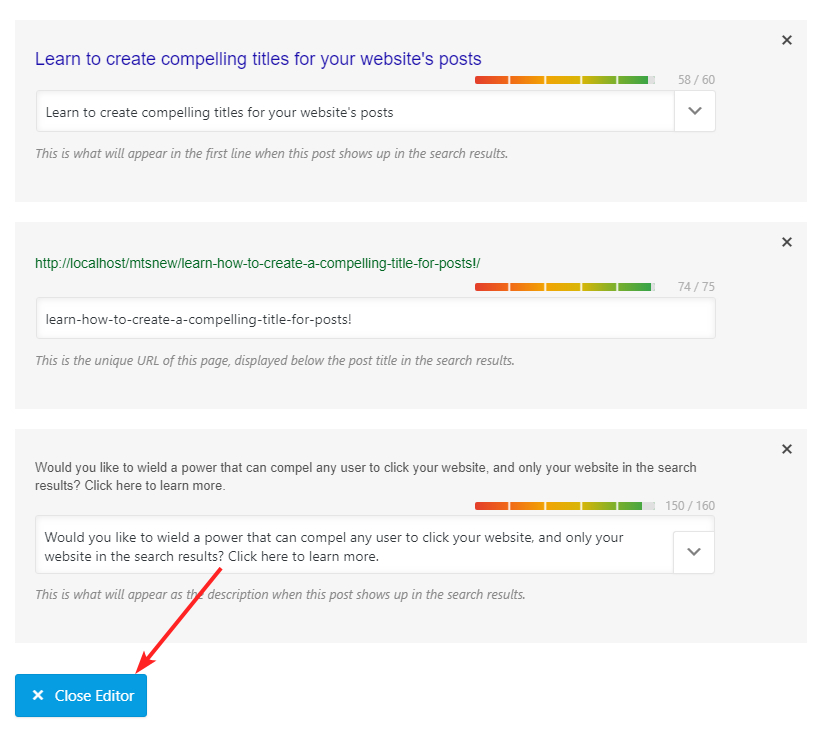The image size is (817, 737).
Task: Click the URL length progress bar
Action: (x=565, y=287)
